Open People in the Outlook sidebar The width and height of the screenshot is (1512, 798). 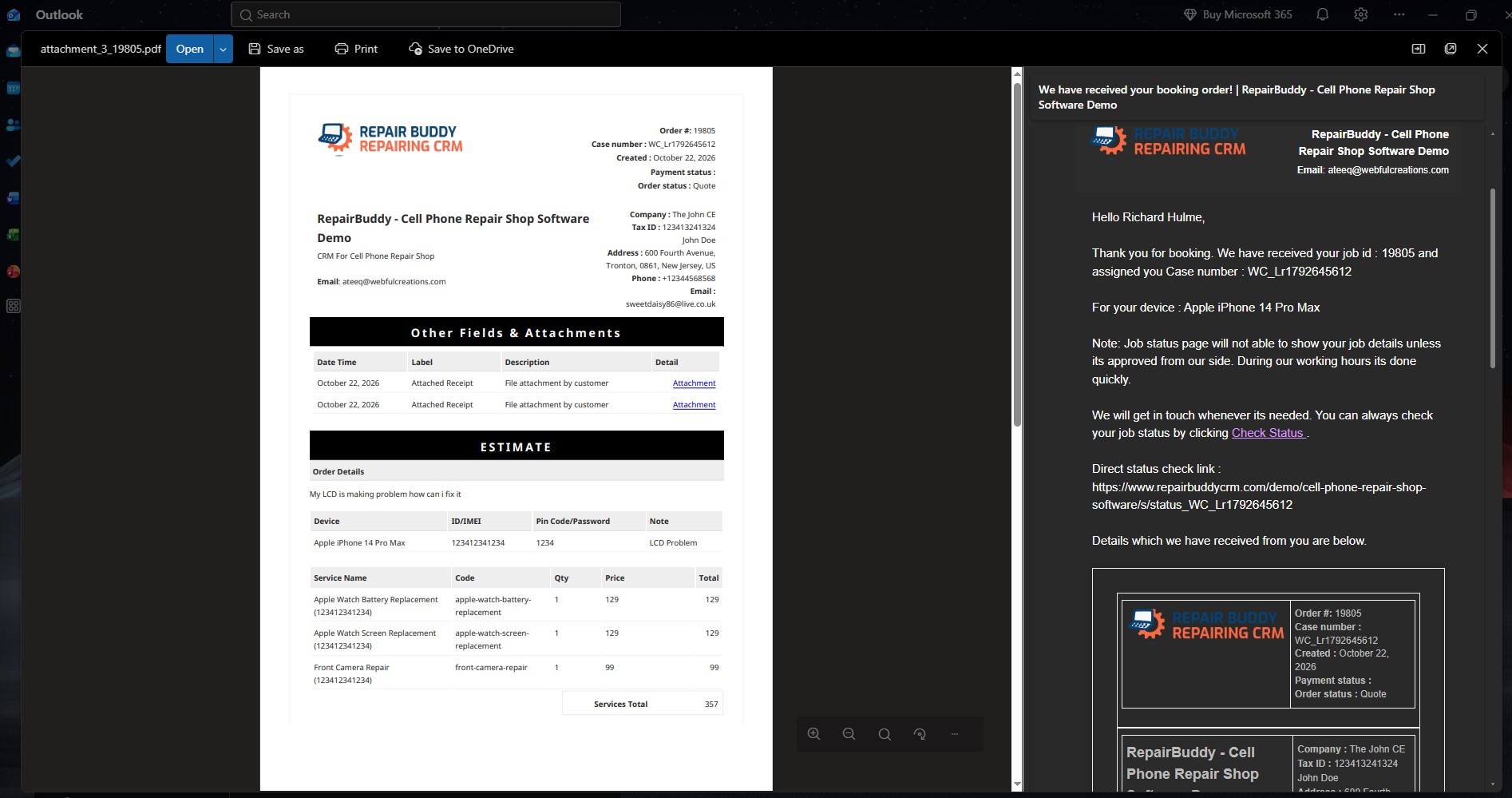click(x=13, y=125)
